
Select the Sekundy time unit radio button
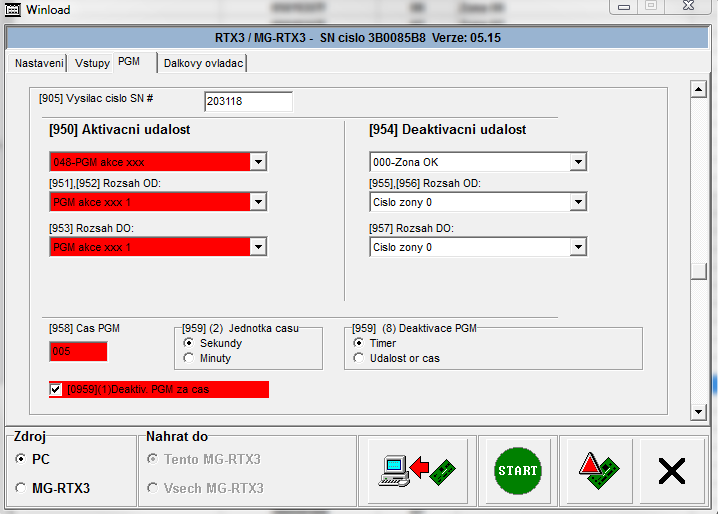tap(189, 342)
